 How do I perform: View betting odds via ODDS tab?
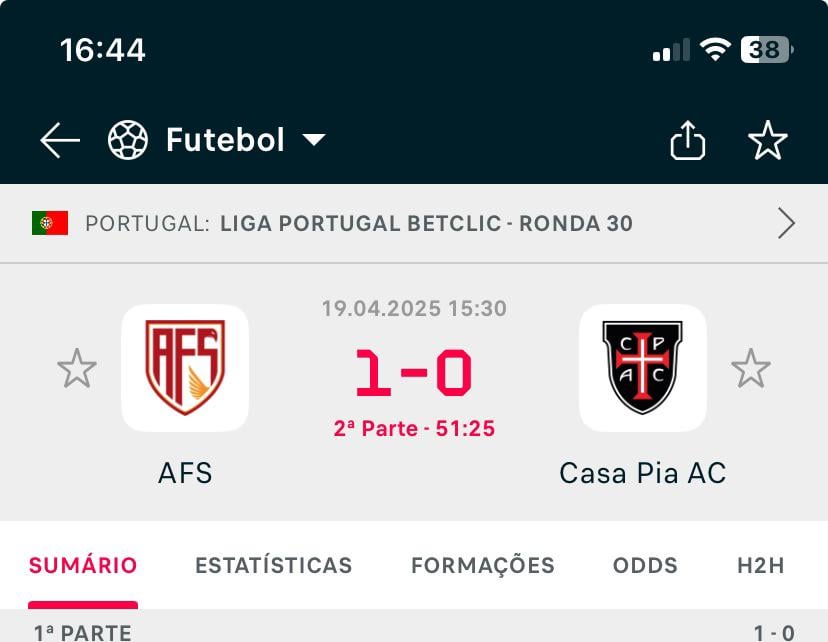(645, 565)
